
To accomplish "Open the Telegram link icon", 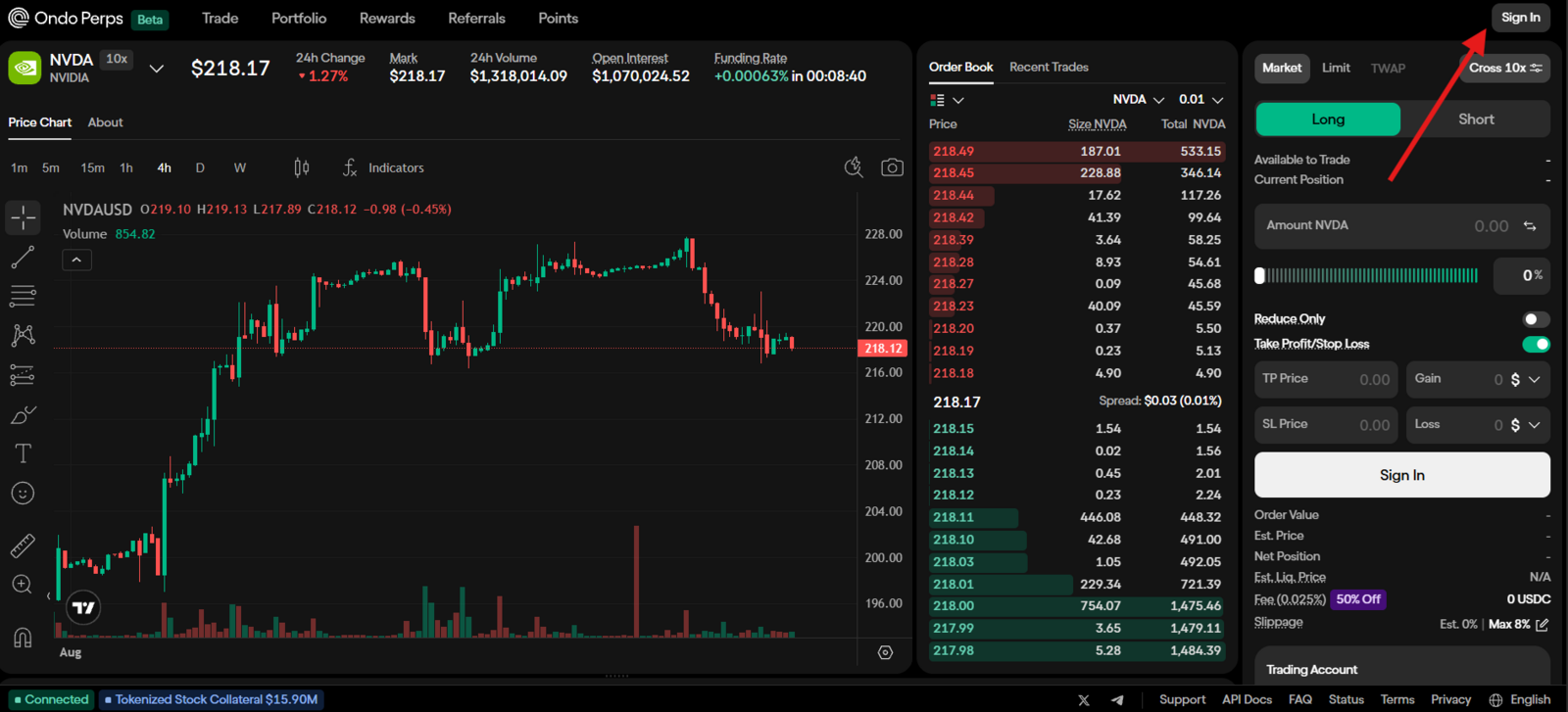I will [x=1117, y=700].
